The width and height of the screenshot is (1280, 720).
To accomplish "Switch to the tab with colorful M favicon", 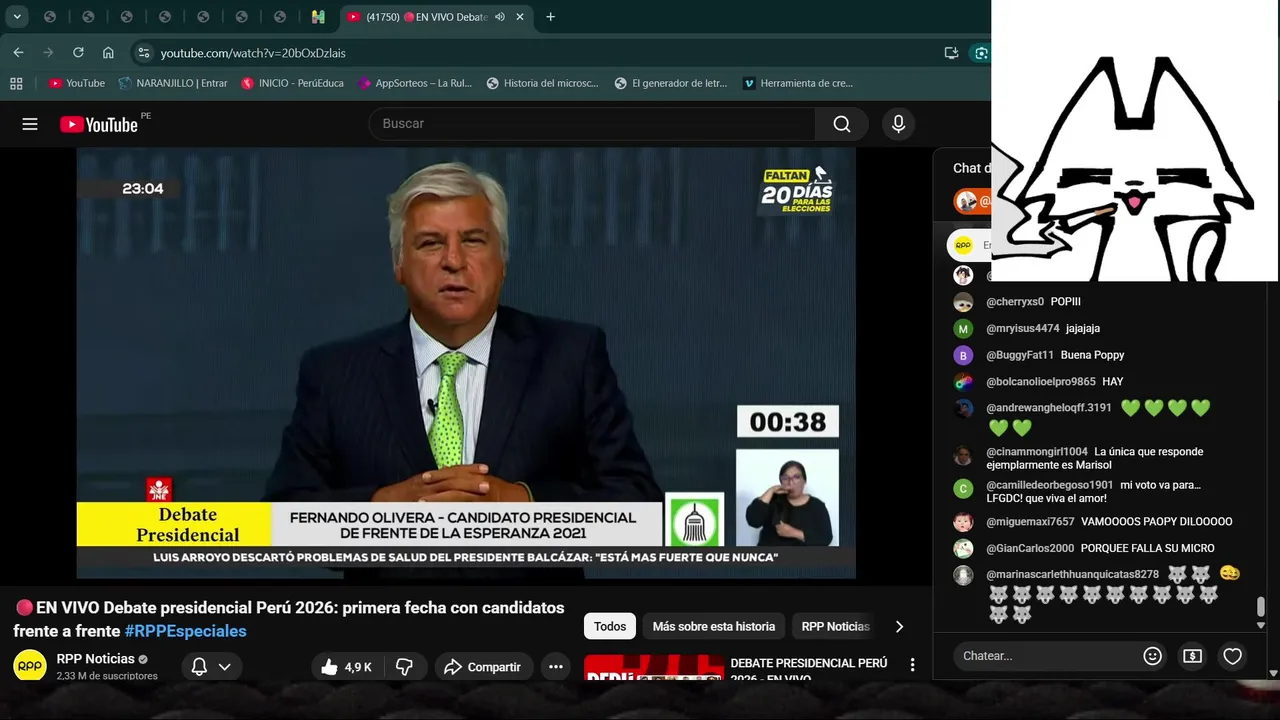I will (x=318, y=17).
